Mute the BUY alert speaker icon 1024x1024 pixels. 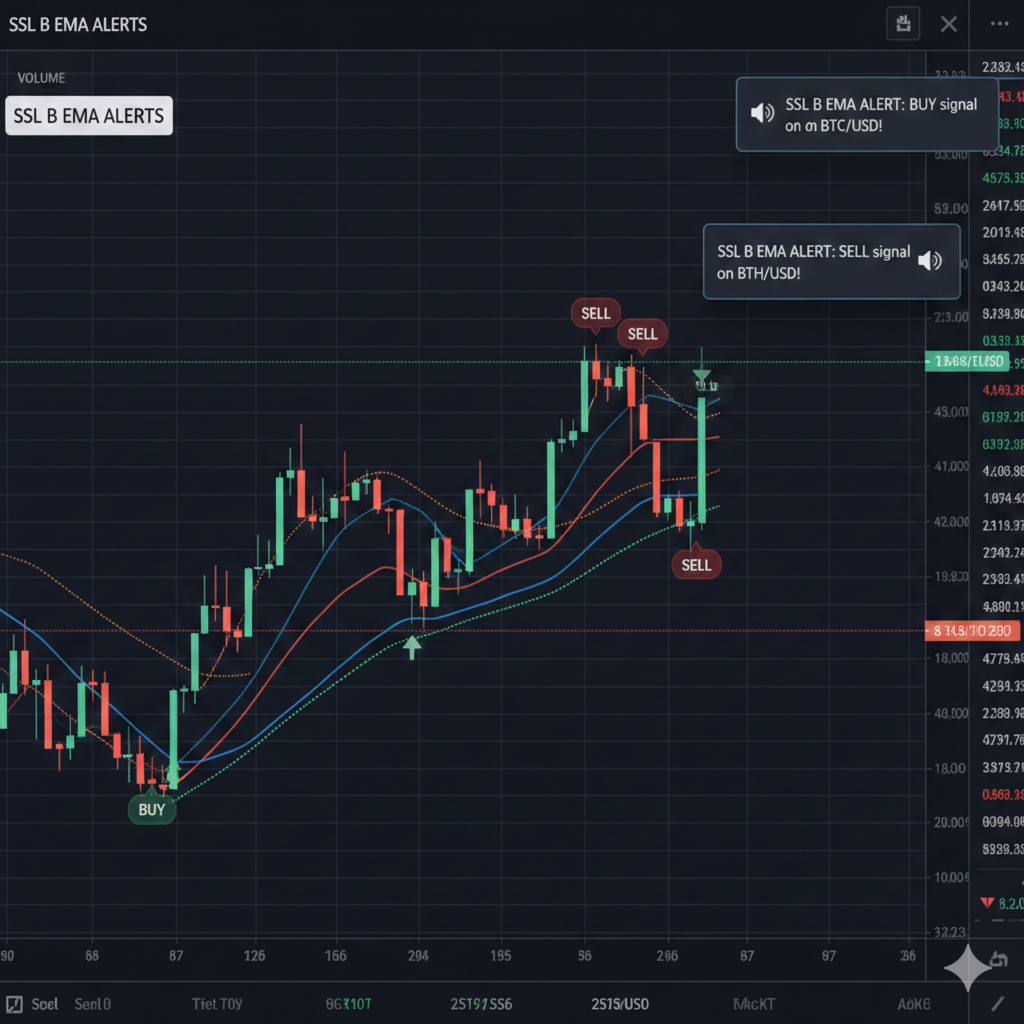point(762,113)
